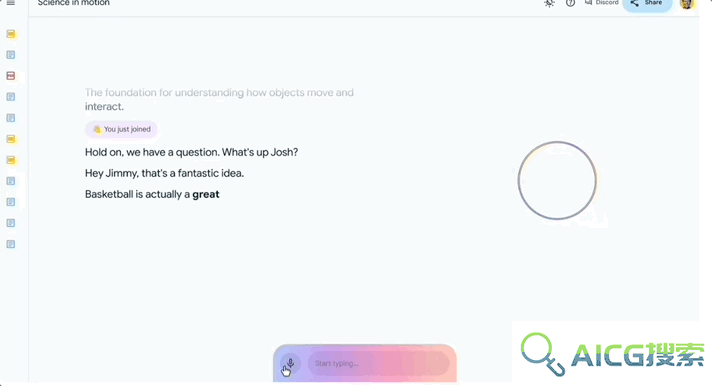This screenshot has height=386, width=712.
Task: Click the Share button
Action: pos(647,4)
